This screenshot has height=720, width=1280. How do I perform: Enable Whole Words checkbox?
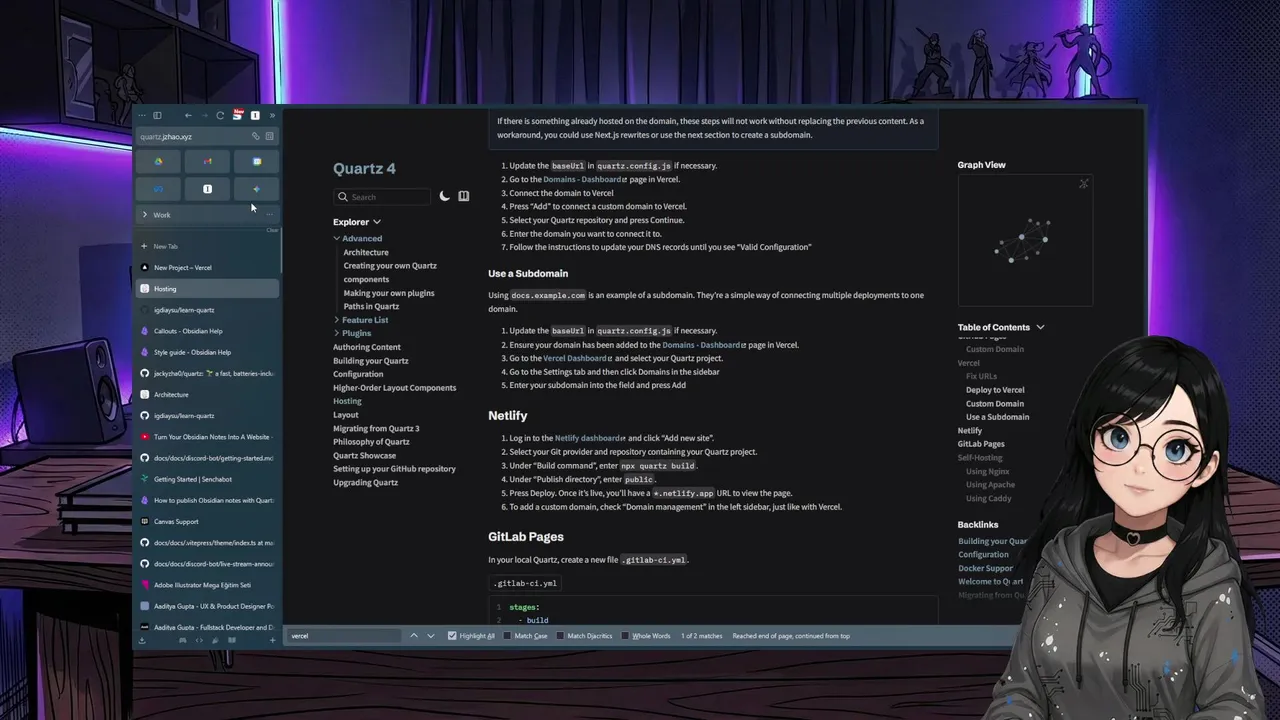tap(625, 636)
